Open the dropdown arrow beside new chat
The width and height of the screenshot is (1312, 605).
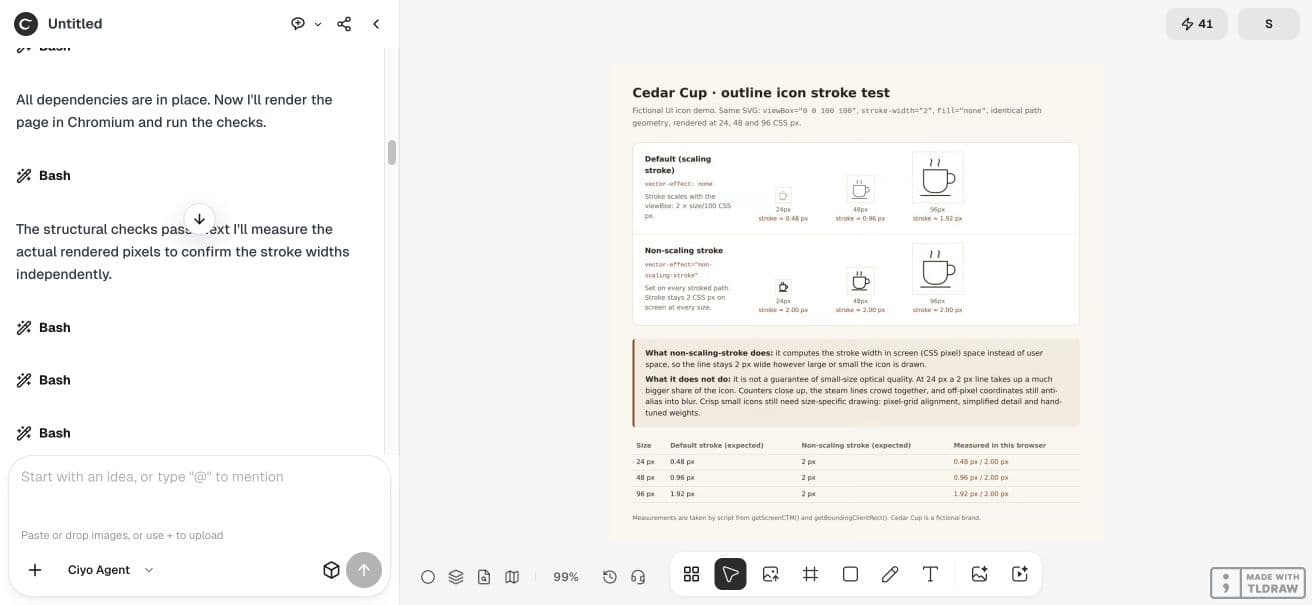coord(318,24)
